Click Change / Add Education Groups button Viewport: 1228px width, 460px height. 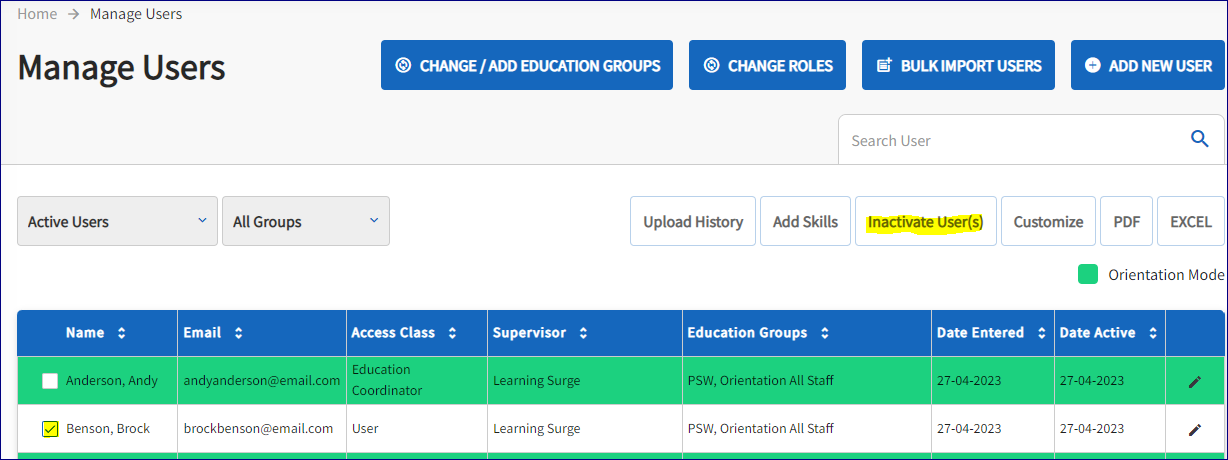(x=527, y=65)
